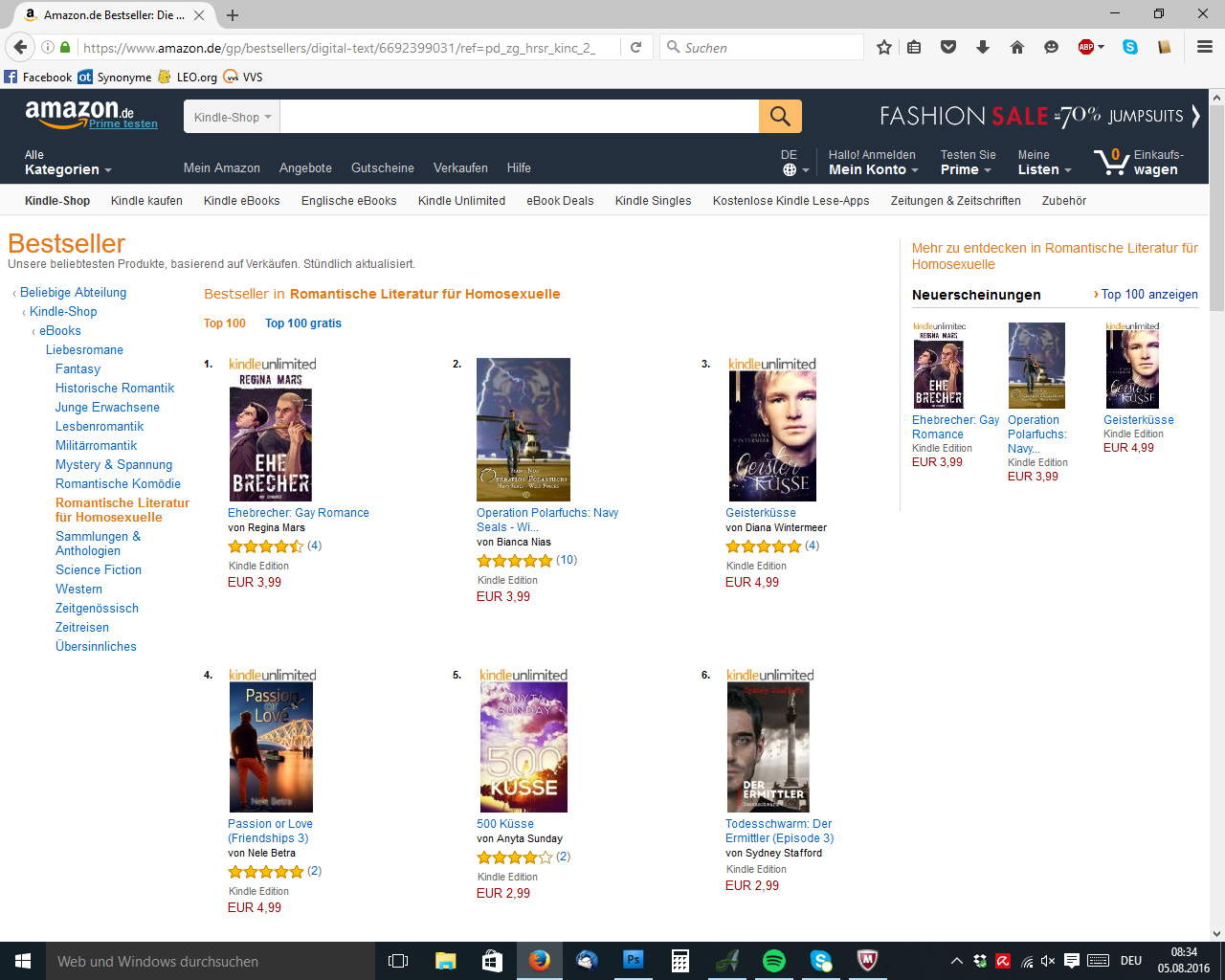Open the Firefox hamburger menu
Image resolution: width=1225 pixels, height=980 pixels.
pyautogui.click(x=1205, y=47)
